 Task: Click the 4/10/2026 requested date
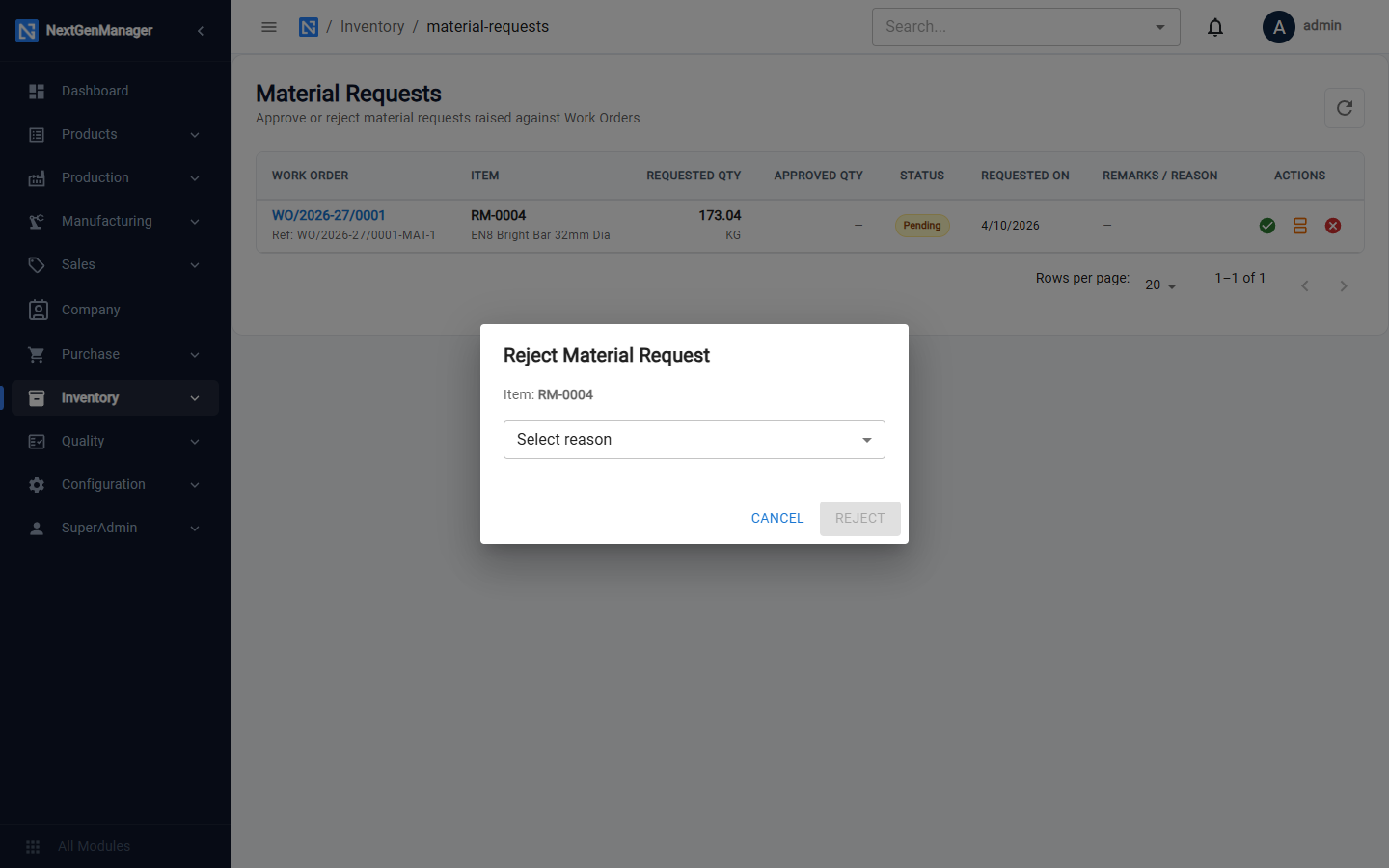click(1010, 226)
